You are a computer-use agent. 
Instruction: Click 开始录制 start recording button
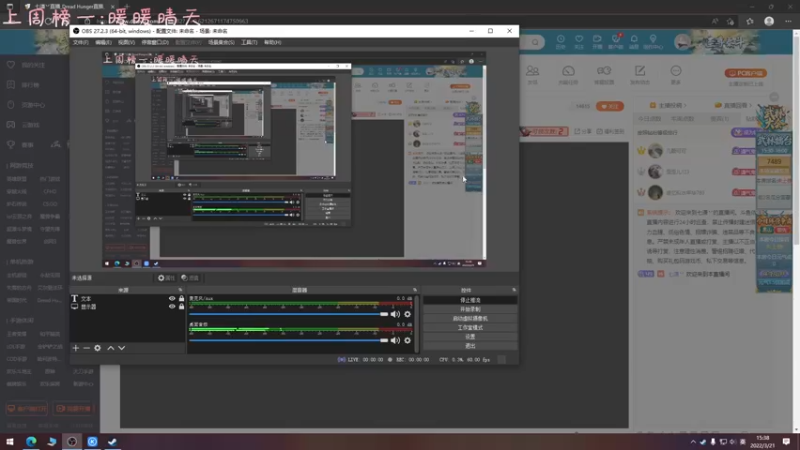point(470,309)
